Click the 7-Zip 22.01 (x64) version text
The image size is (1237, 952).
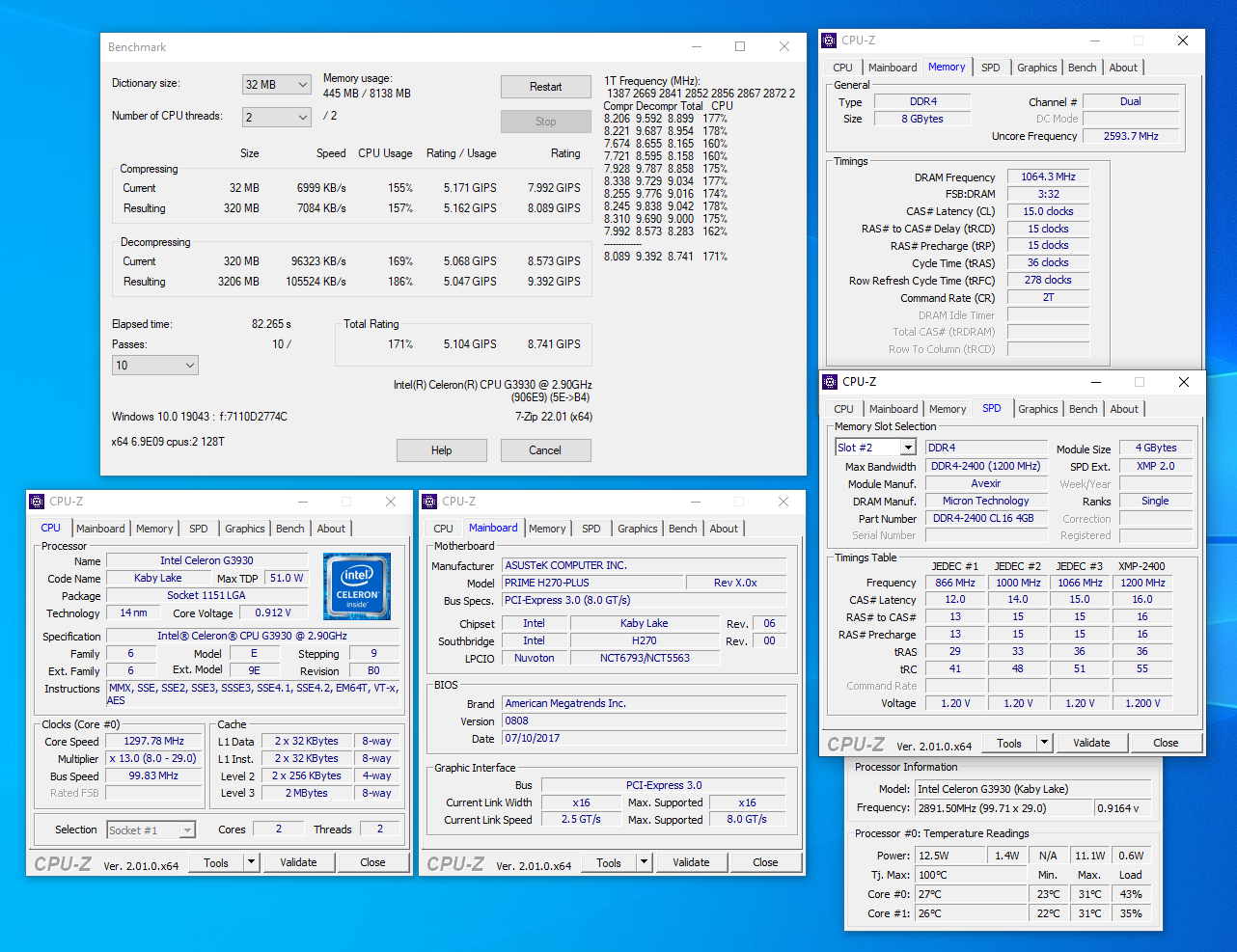pyautogui.click(x=554, y=417)
